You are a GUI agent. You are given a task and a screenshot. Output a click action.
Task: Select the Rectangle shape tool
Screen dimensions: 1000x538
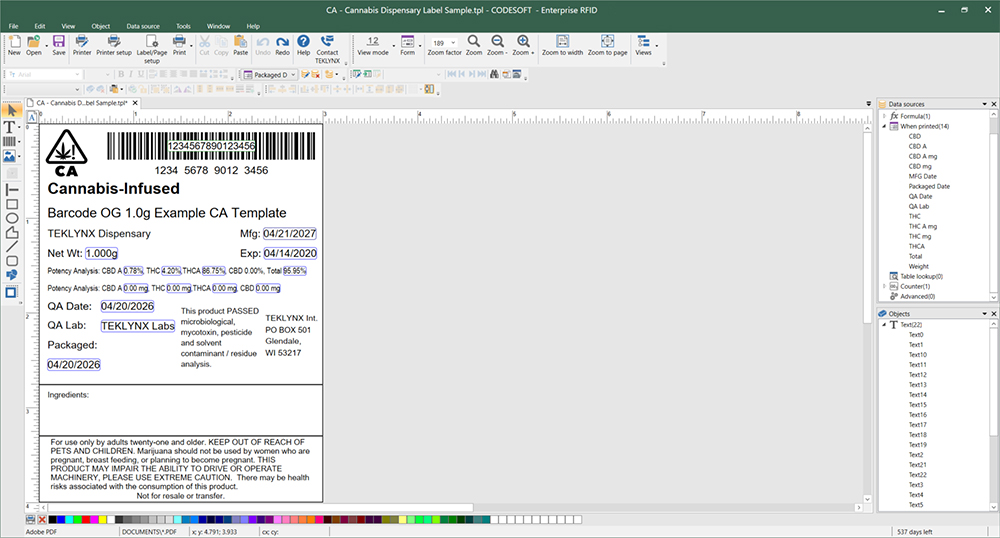pyautogui.click(x=11, y=205)
